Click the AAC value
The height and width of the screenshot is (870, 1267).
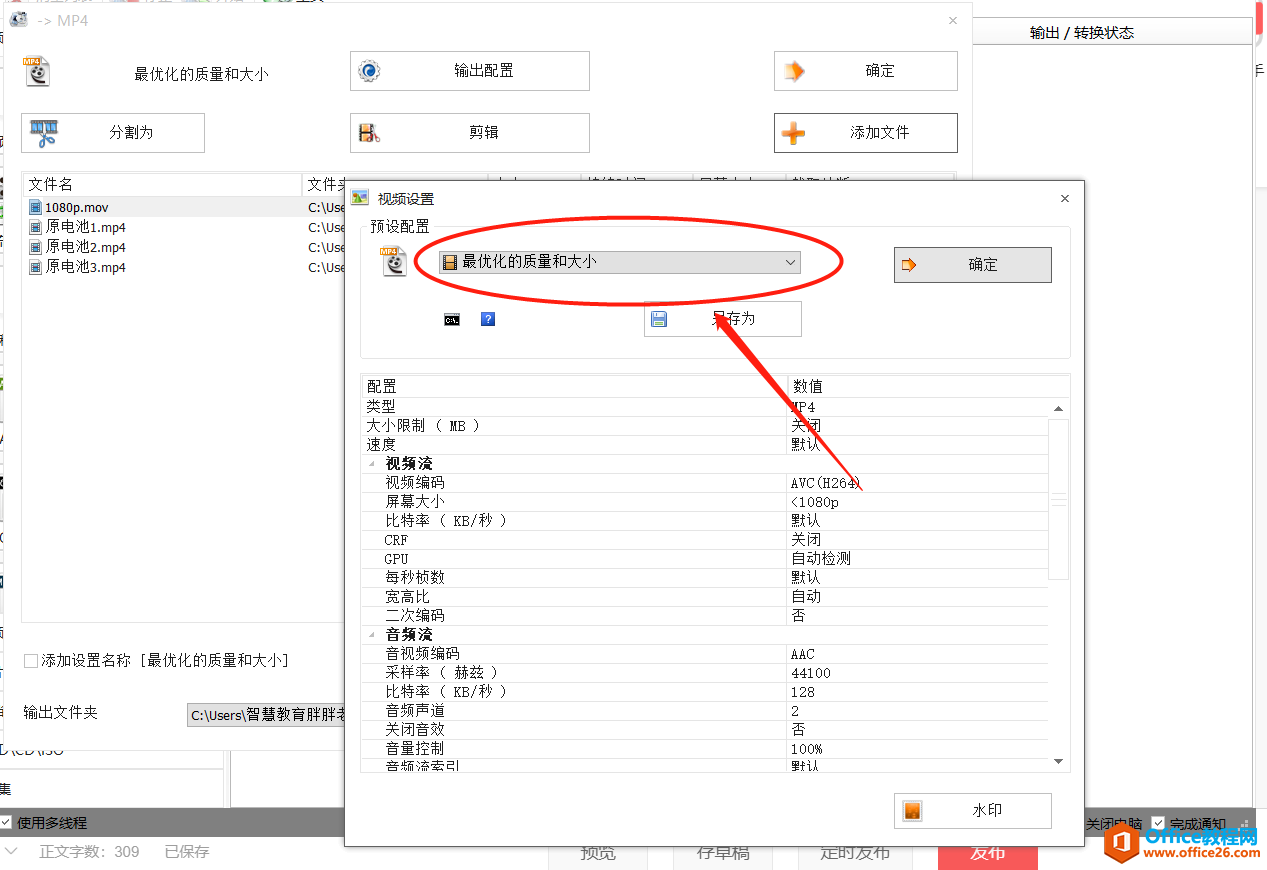pyautogui.click(x=803, y=654)
